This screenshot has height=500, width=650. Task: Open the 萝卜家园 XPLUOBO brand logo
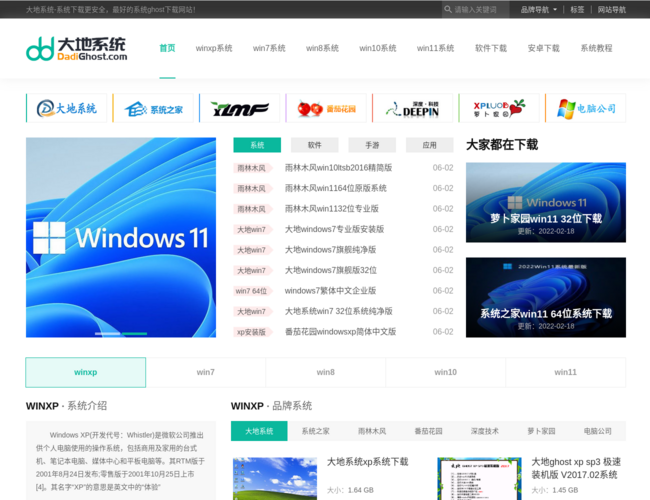(497, 108)
